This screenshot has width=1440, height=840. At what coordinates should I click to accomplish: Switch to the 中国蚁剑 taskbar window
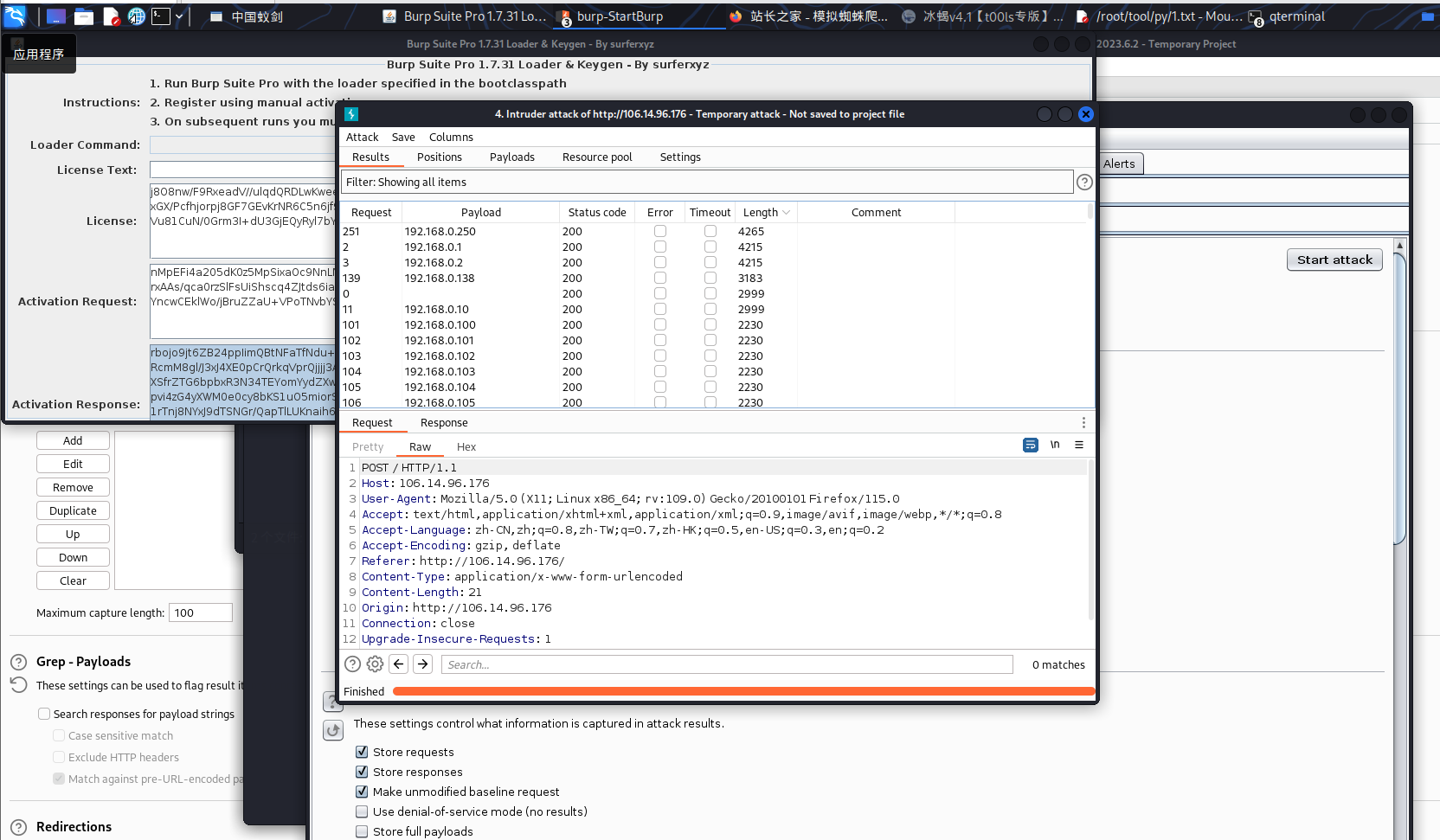pyautogui.click(x=247, y=16)
